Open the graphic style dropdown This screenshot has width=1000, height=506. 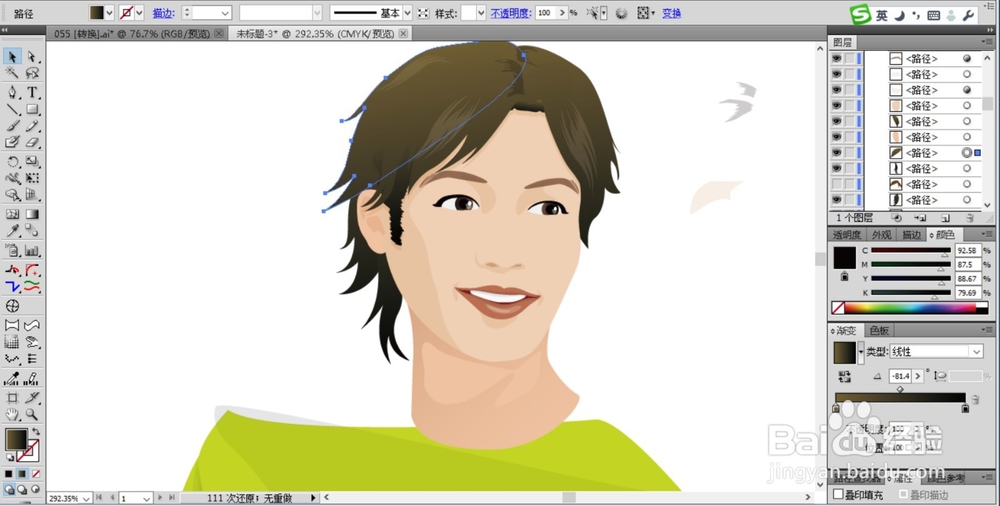click(482, 13)
